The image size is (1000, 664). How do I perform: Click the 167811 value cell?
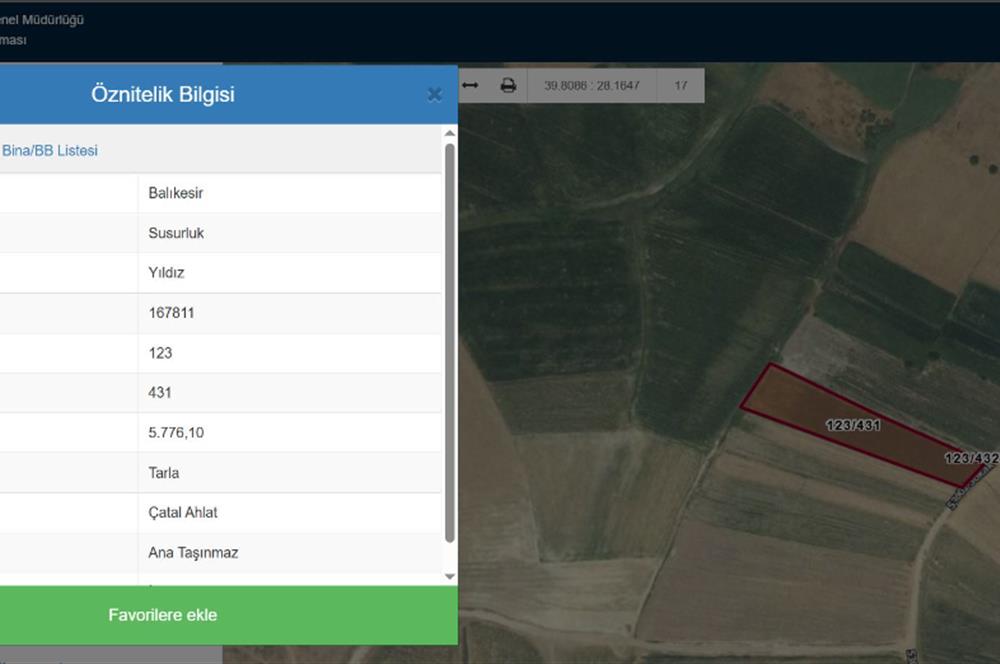pos(171,313)
